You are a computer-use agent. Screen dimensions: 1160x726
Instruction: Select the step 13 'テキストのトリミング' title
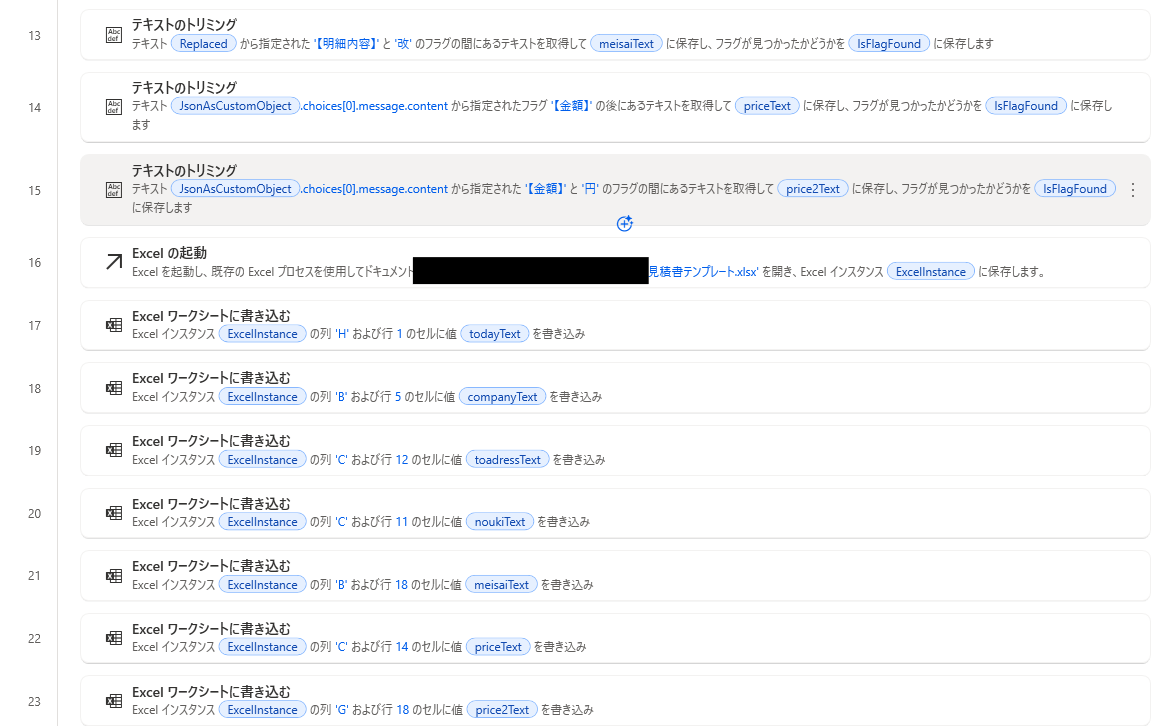[184, 24]
